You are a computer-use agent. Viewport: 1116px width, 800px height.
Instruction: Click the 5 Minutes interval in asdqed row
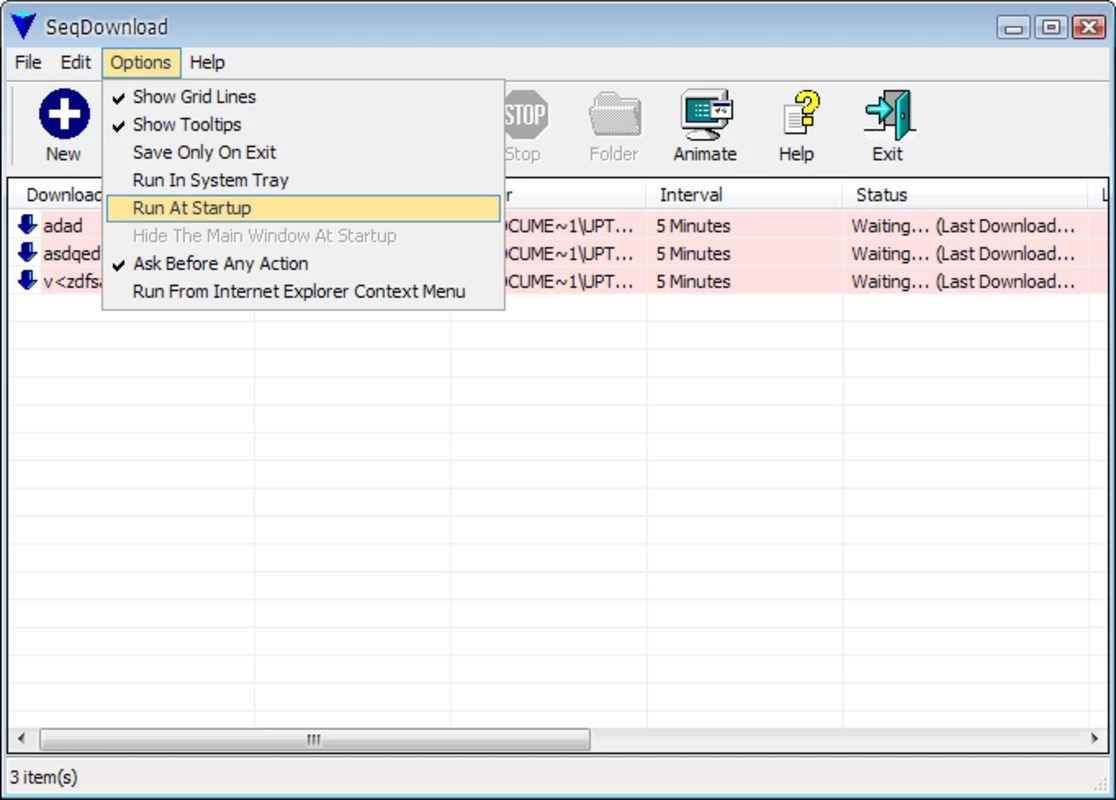[x=693, y=253]
